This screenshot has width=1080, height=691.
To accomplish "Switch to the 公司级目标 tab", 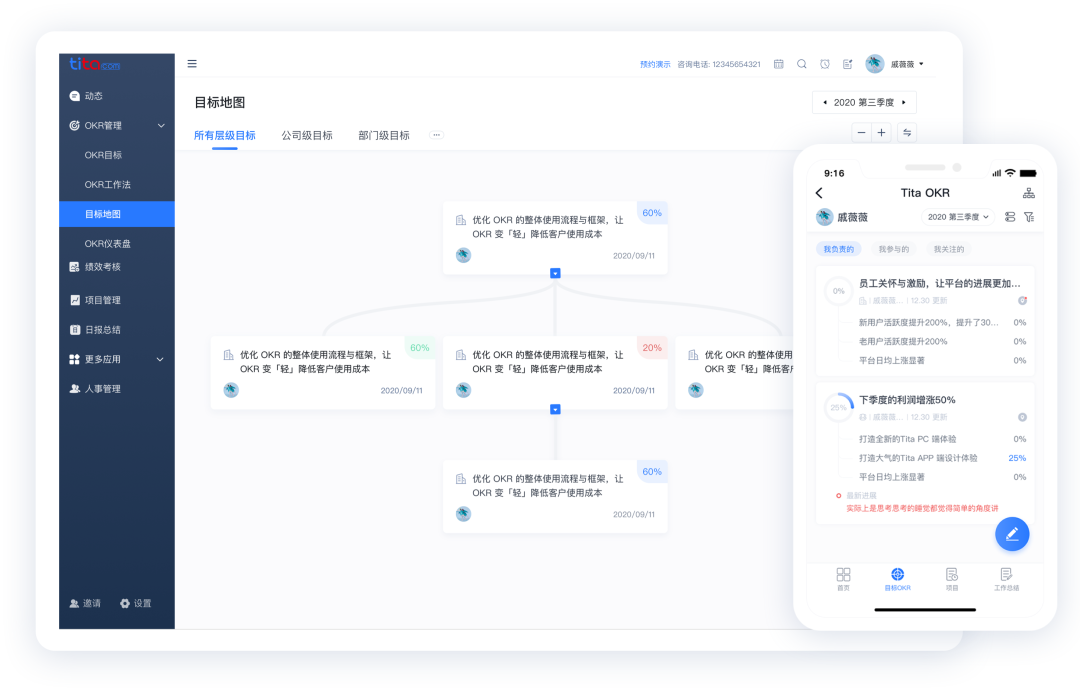I will click(x=307, y=136).
